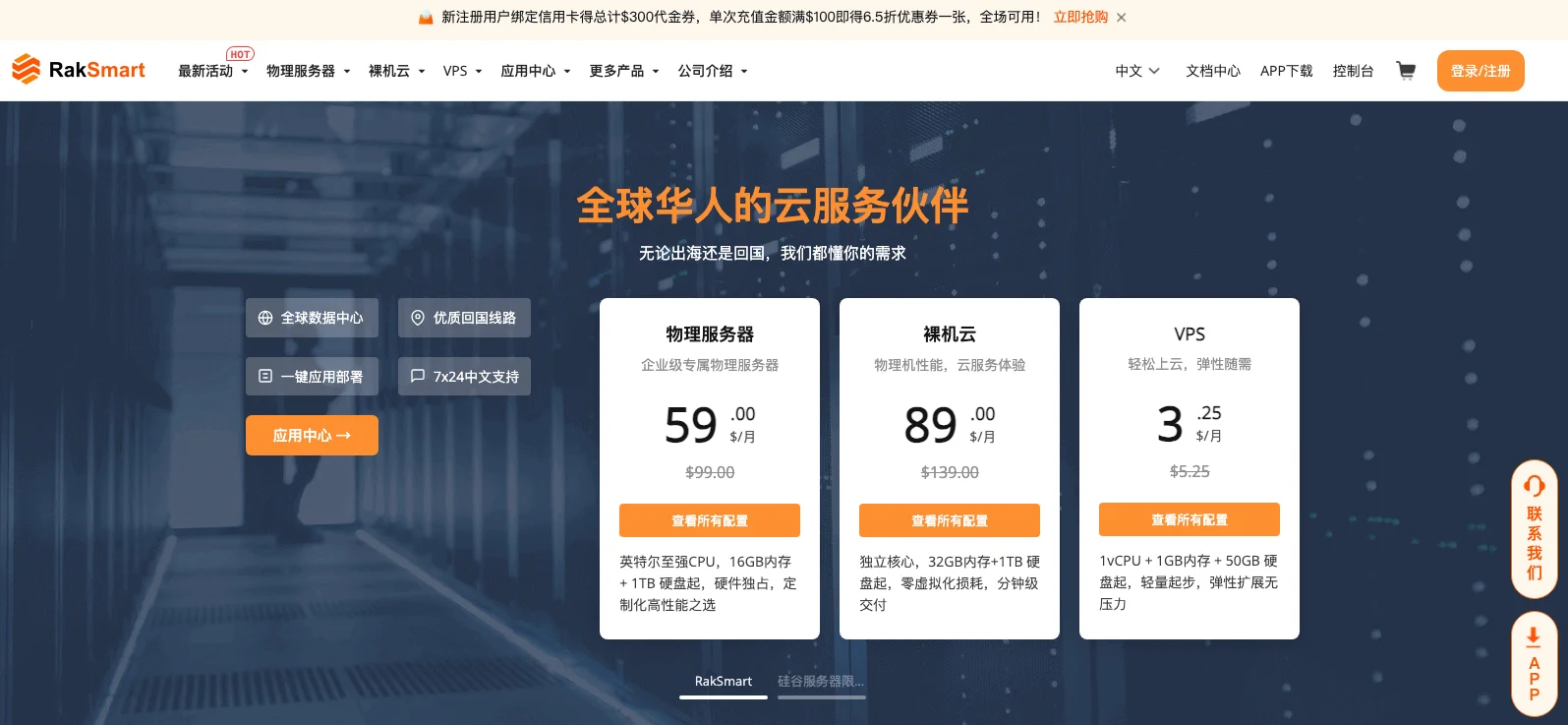The width and height of the screenshot is (1568, 725).
Task: Expand the 应用中心 navigation dropdown
Action: tap(535, 71)
